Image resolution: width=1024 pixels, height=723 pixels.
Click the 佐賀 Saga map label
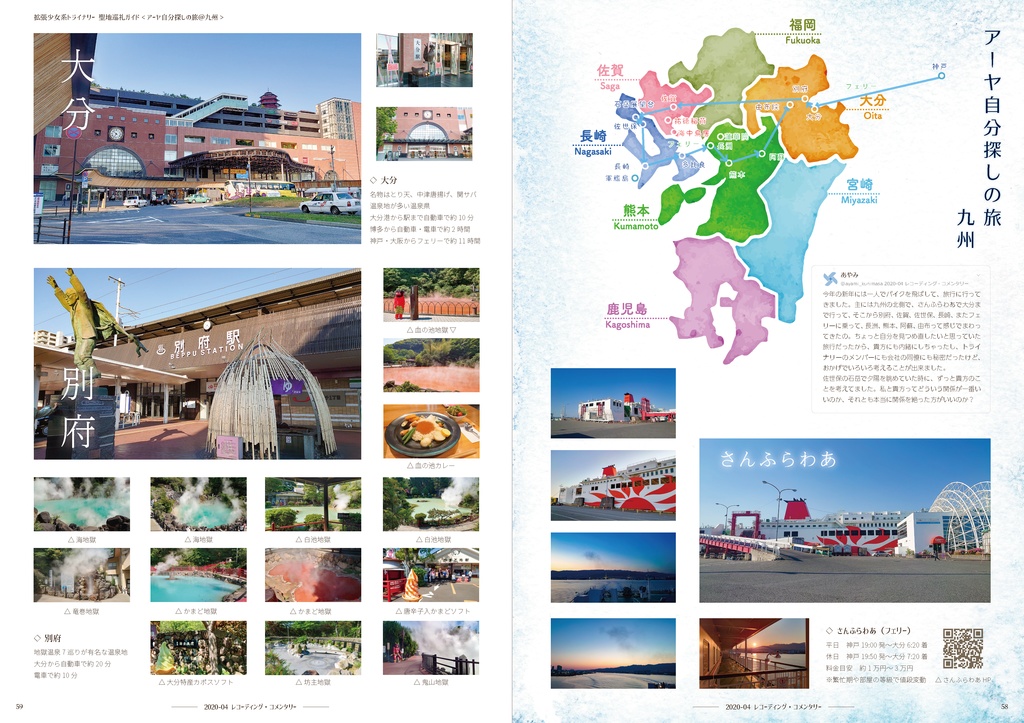610,76
